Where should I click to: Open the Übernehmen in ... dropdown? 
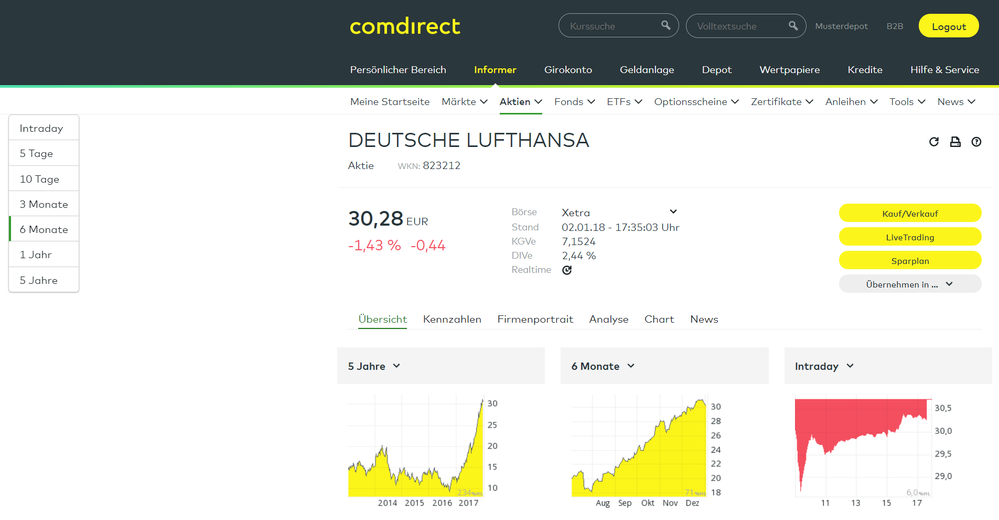click(910, 284)
